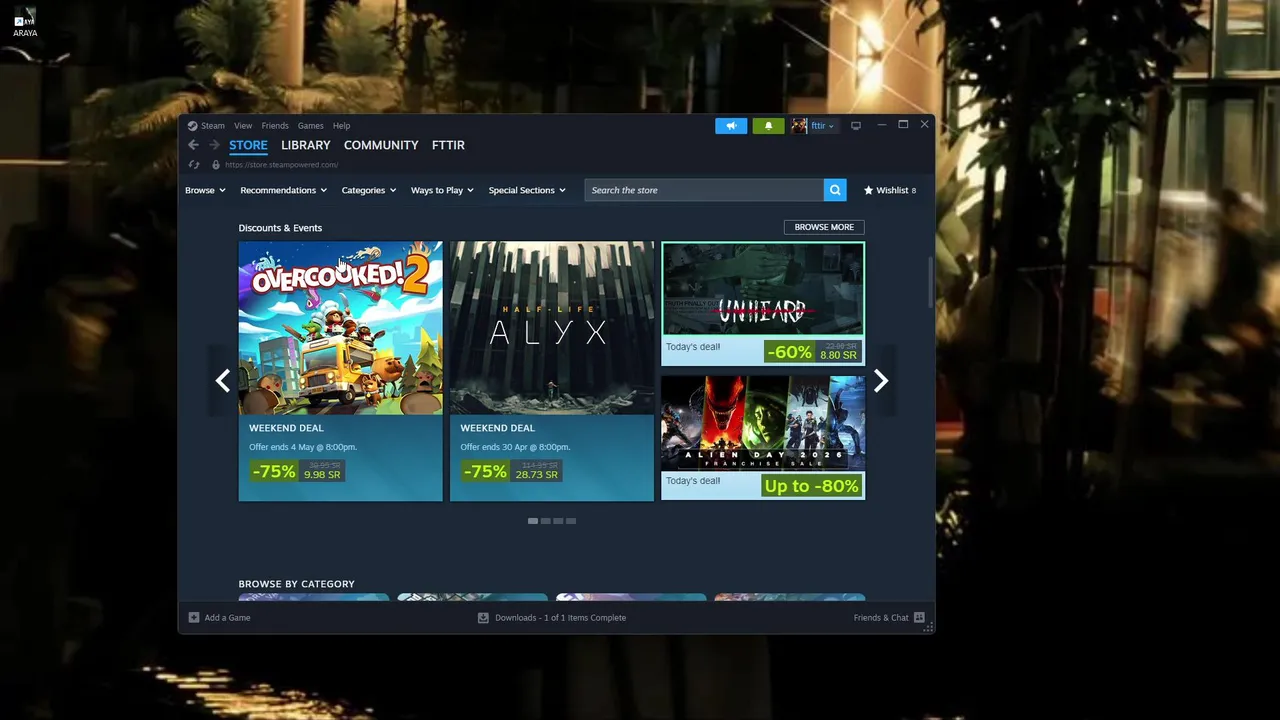Open the Friends & Chat icon
This screenshot has height=720, width=1280.
click(x=919, y=618)
